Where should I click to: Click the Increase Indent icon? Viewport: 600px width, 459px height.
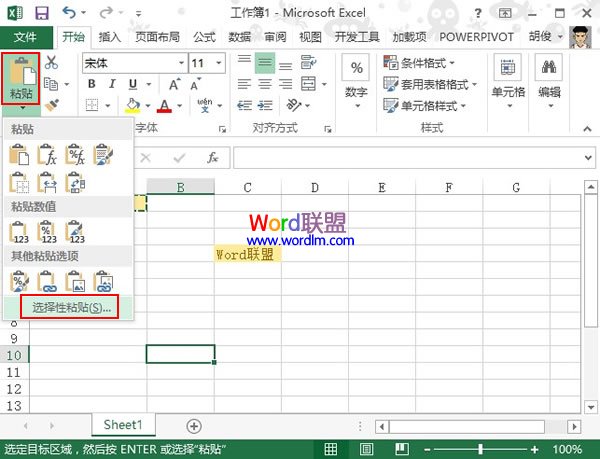[x=265, y=105]
